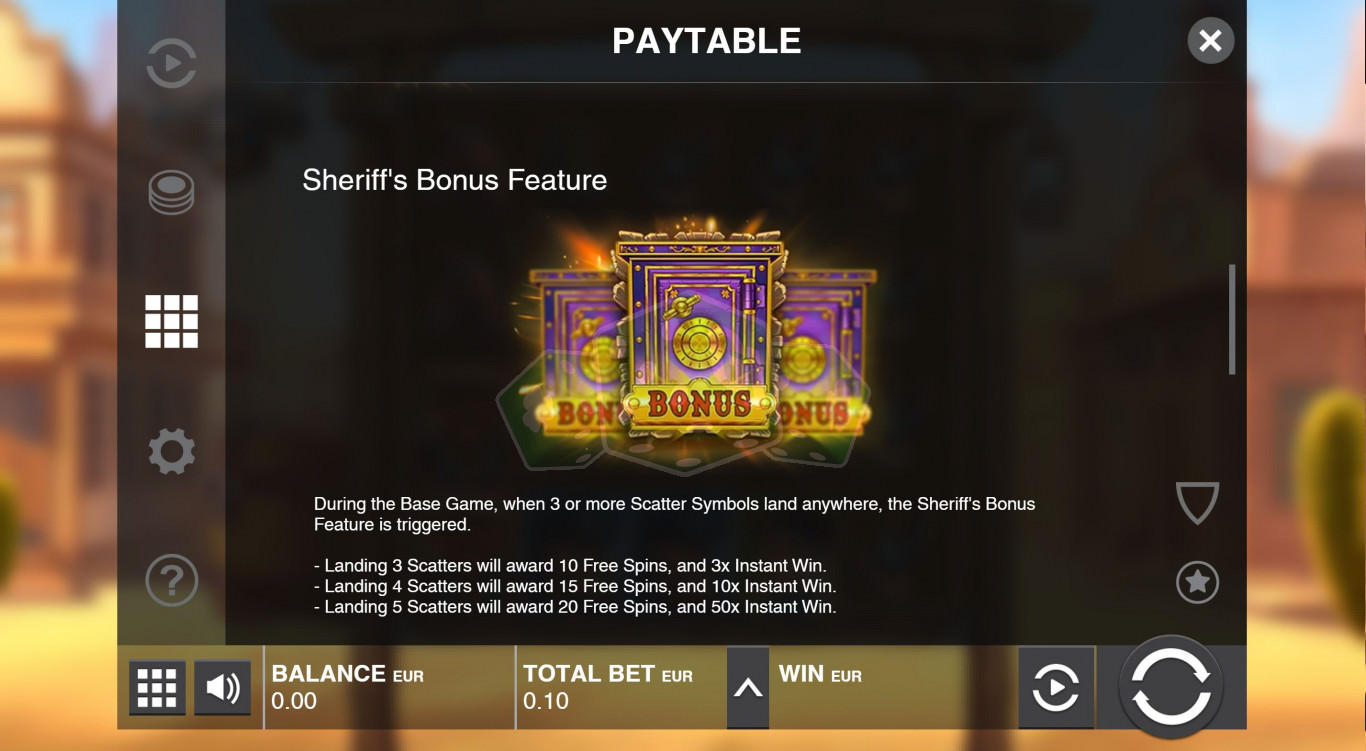Click the shield badge icon
Image resolution: width=1366 pixels, height=751 pixels.
tap(1197, 503)
